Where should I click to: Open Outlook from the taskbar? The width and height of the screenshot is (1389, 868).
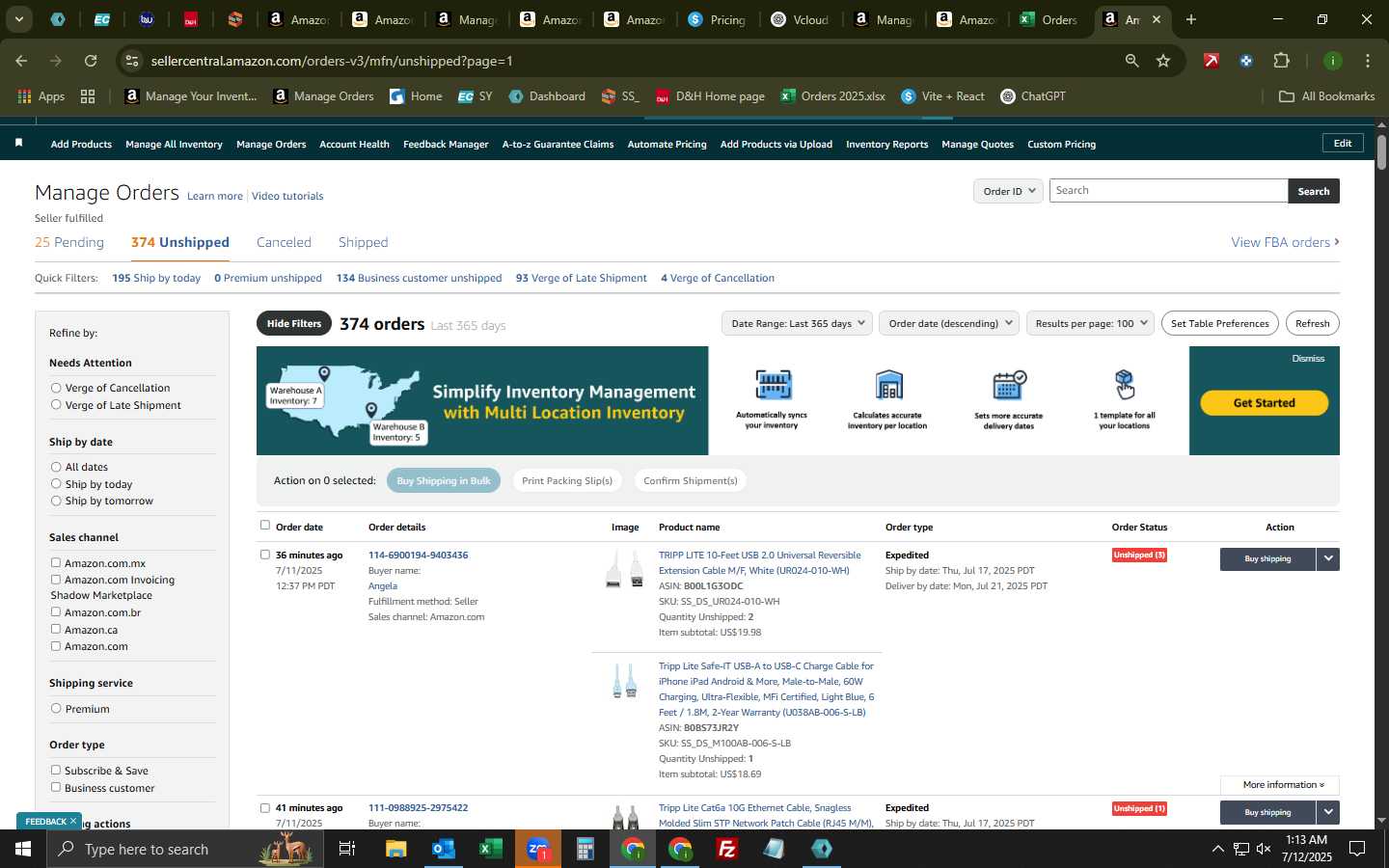point(444,849)
